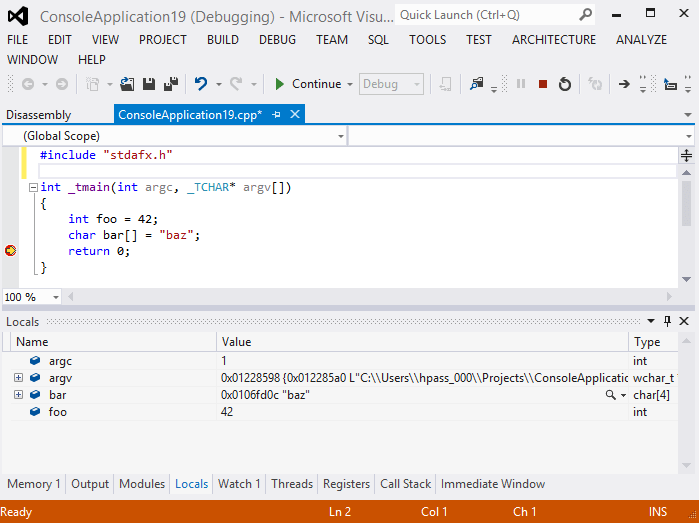This screenshot has width=699, height=523.
Task: Click the Value column header in Locals
Action: [x=423, y=342]
